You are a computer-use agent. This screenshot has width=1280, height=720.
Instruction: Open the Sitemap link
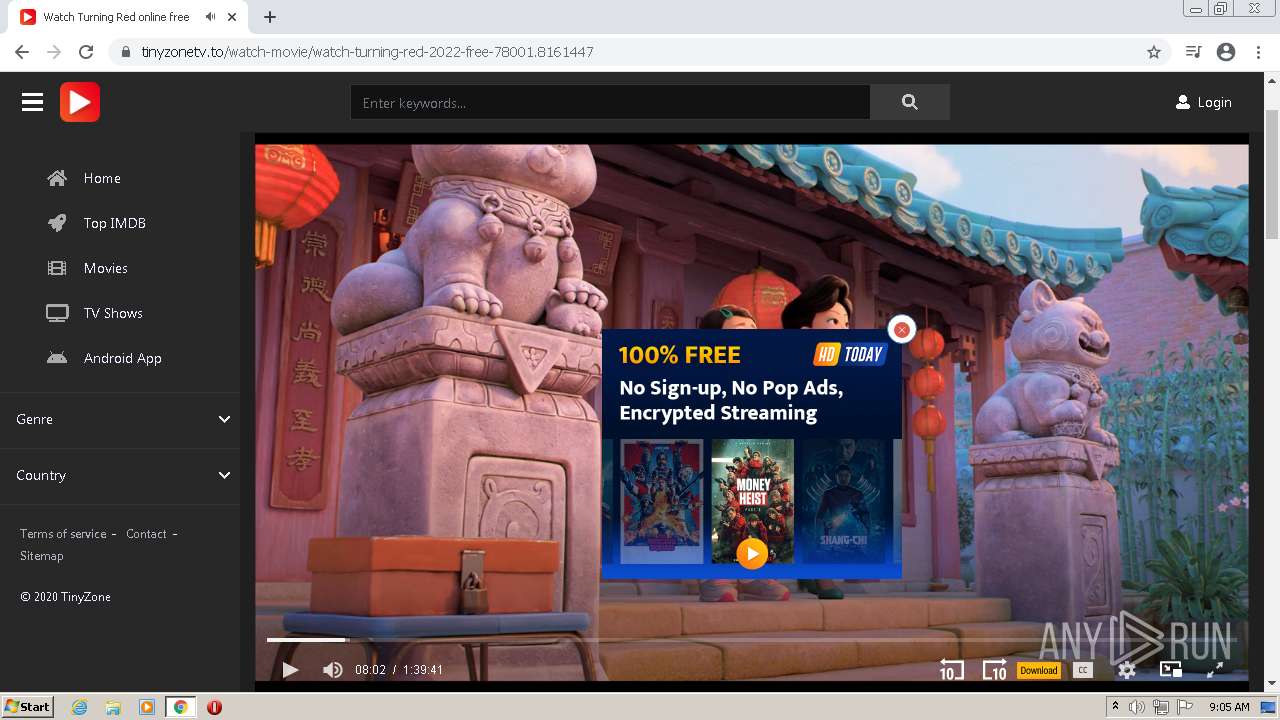coord(42,556)
